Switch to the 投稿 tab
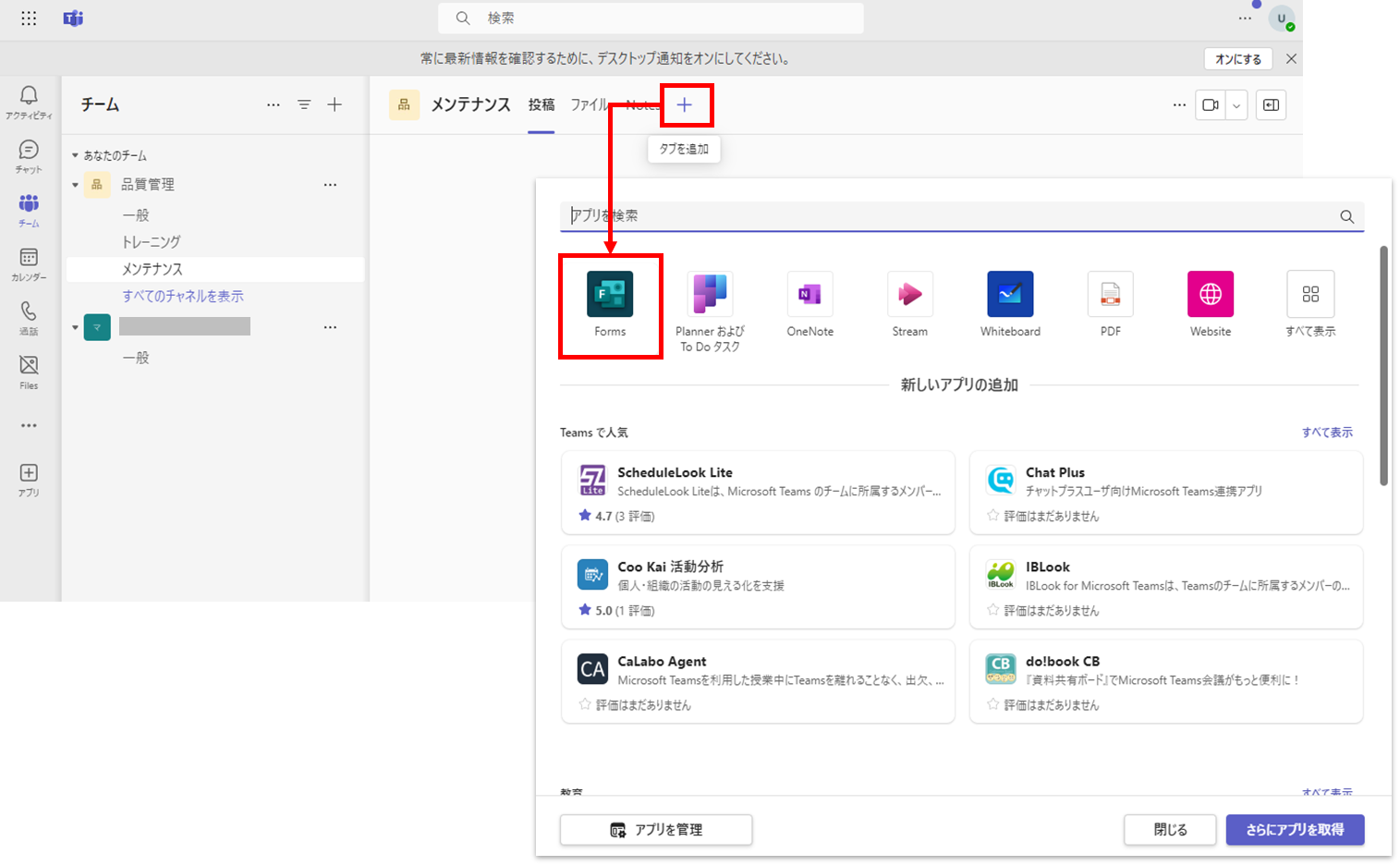Viewport: 1400px width, 866px height. [x=542, y=105]
